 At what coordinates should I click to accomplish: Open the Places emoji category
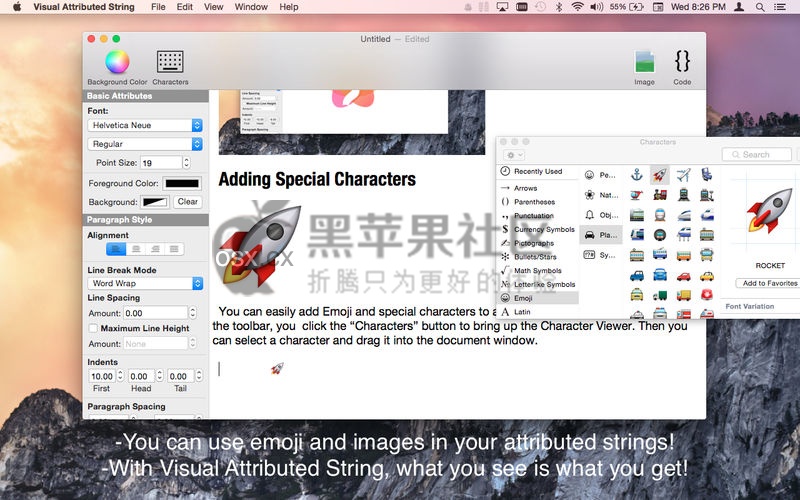coord(601,235)
